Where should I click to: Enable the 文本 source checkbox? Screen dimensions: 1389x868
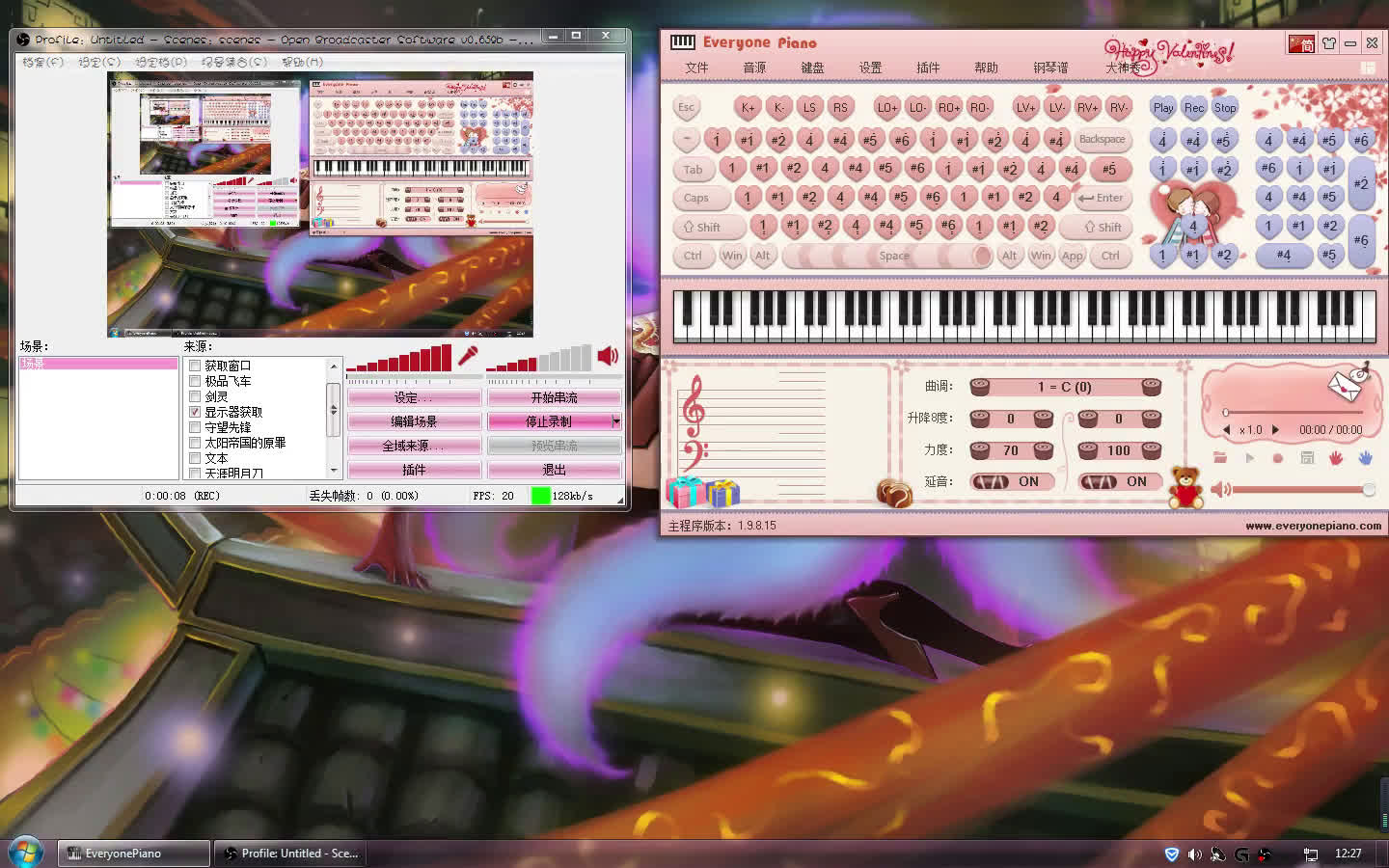[195, 458]
